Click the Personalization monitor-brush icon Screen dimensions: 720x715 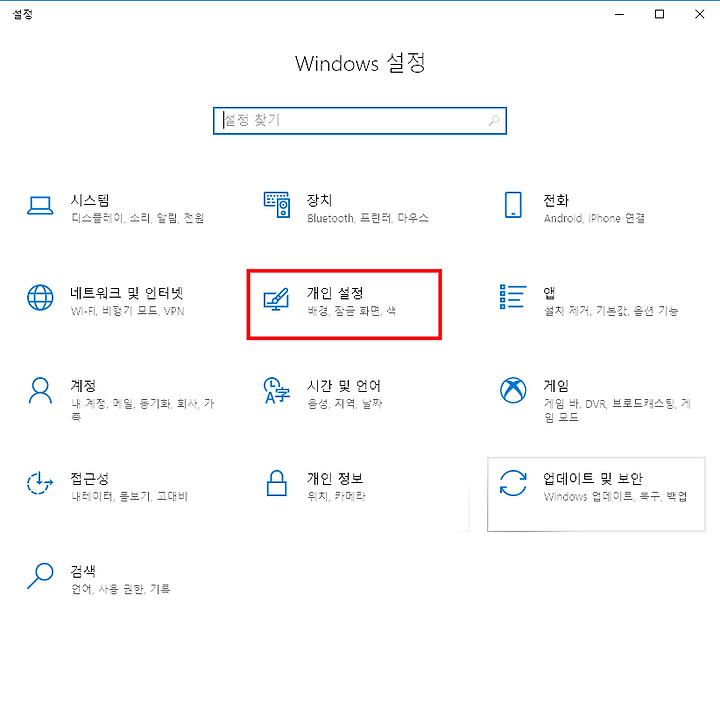click(x=276, y=299)
